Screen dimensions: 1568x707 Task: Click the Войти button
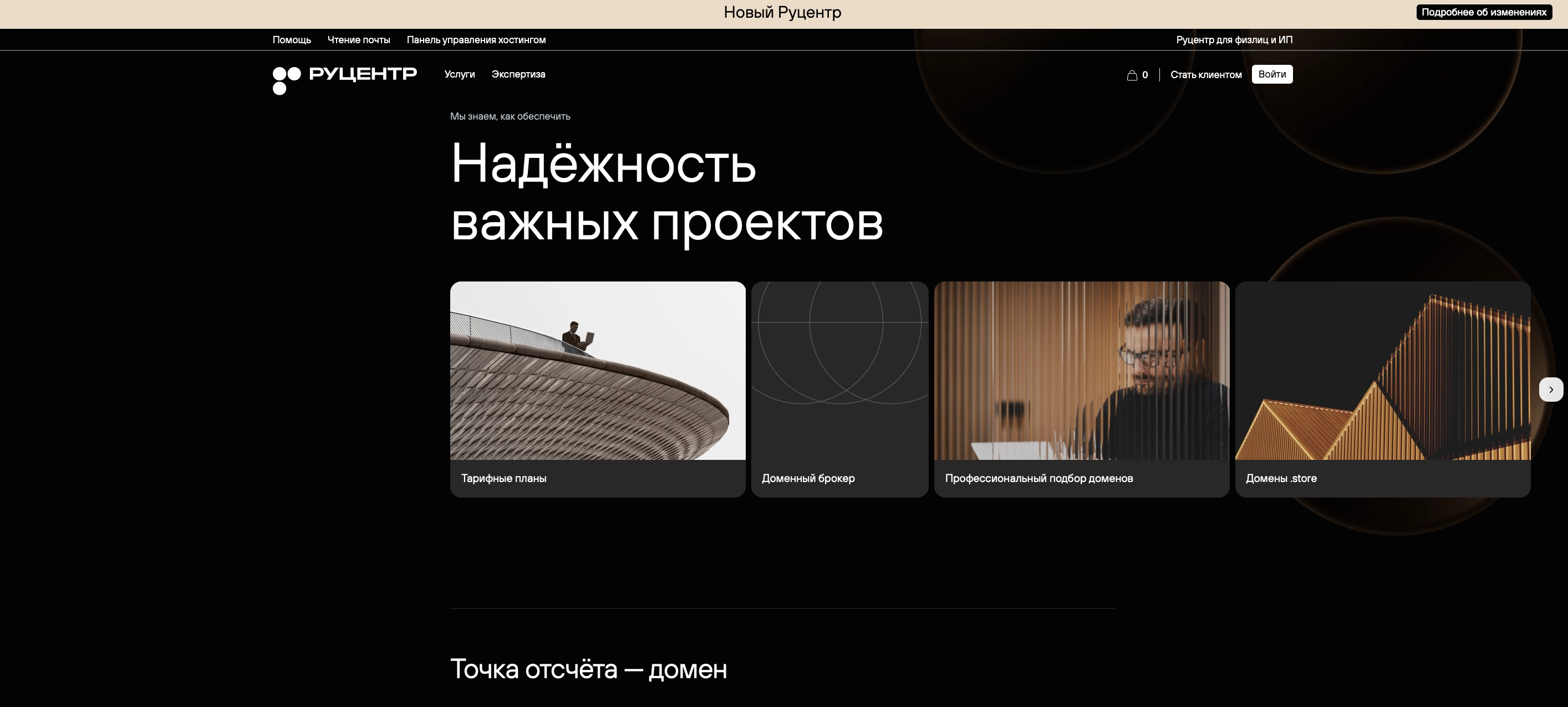(x=1272, y=74)
